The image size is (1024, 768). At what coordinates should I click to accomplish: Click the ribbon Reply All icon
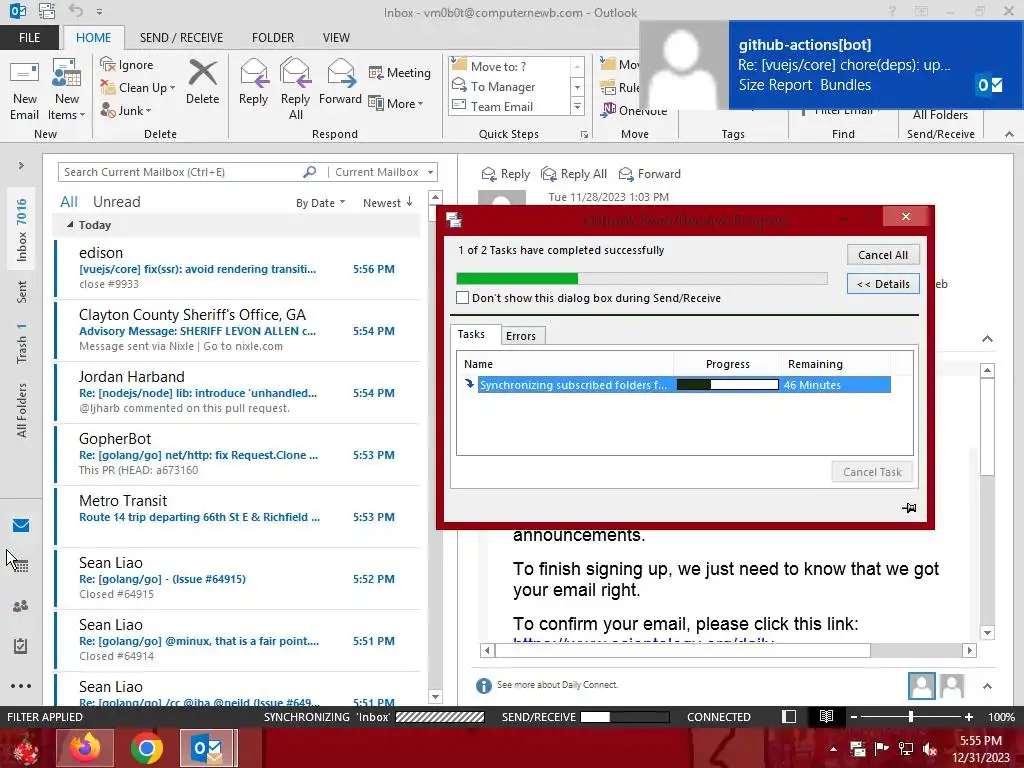coord(295,89)
